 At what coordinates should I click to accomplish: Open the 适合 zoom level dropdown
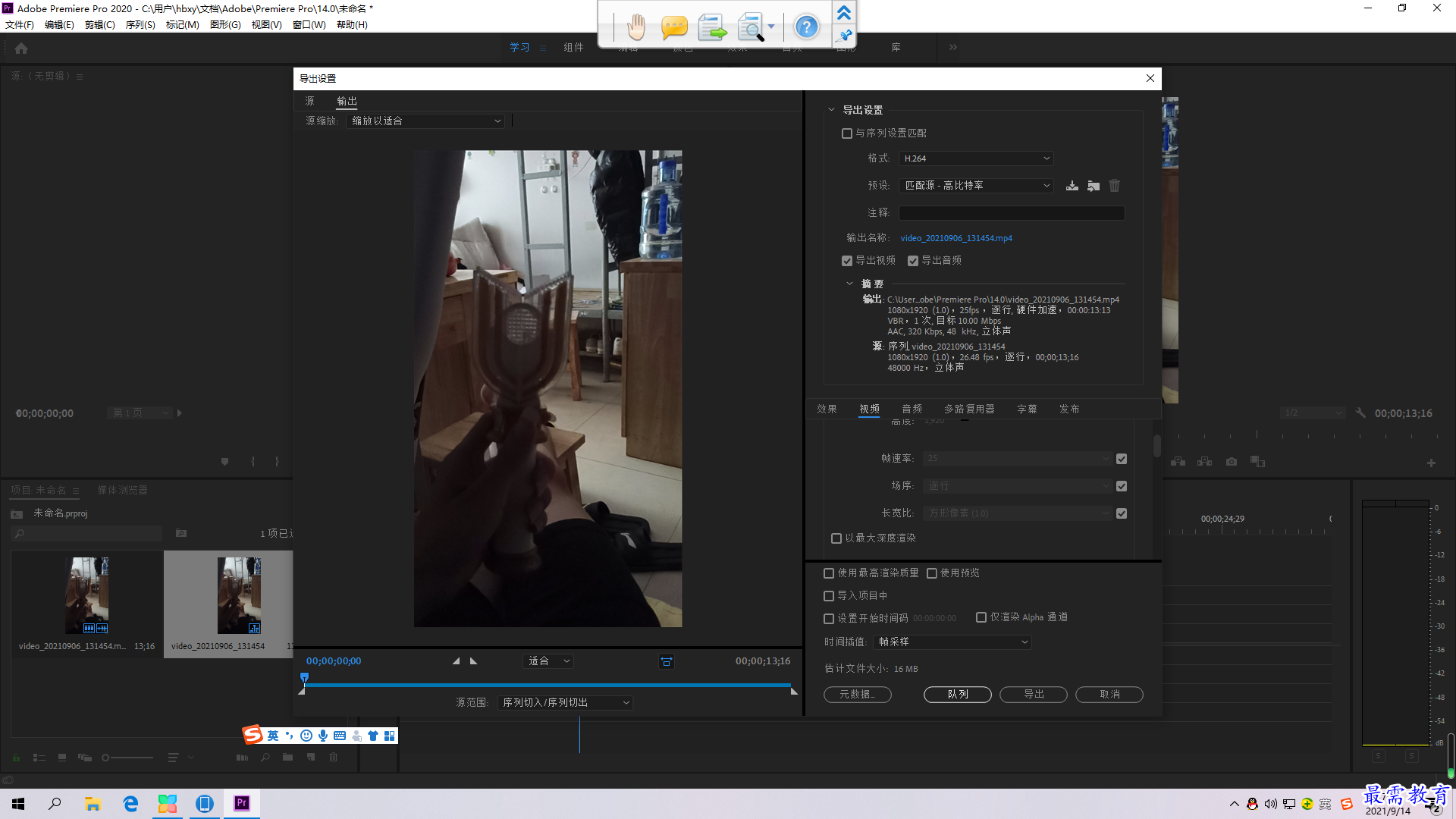point(548,661)
